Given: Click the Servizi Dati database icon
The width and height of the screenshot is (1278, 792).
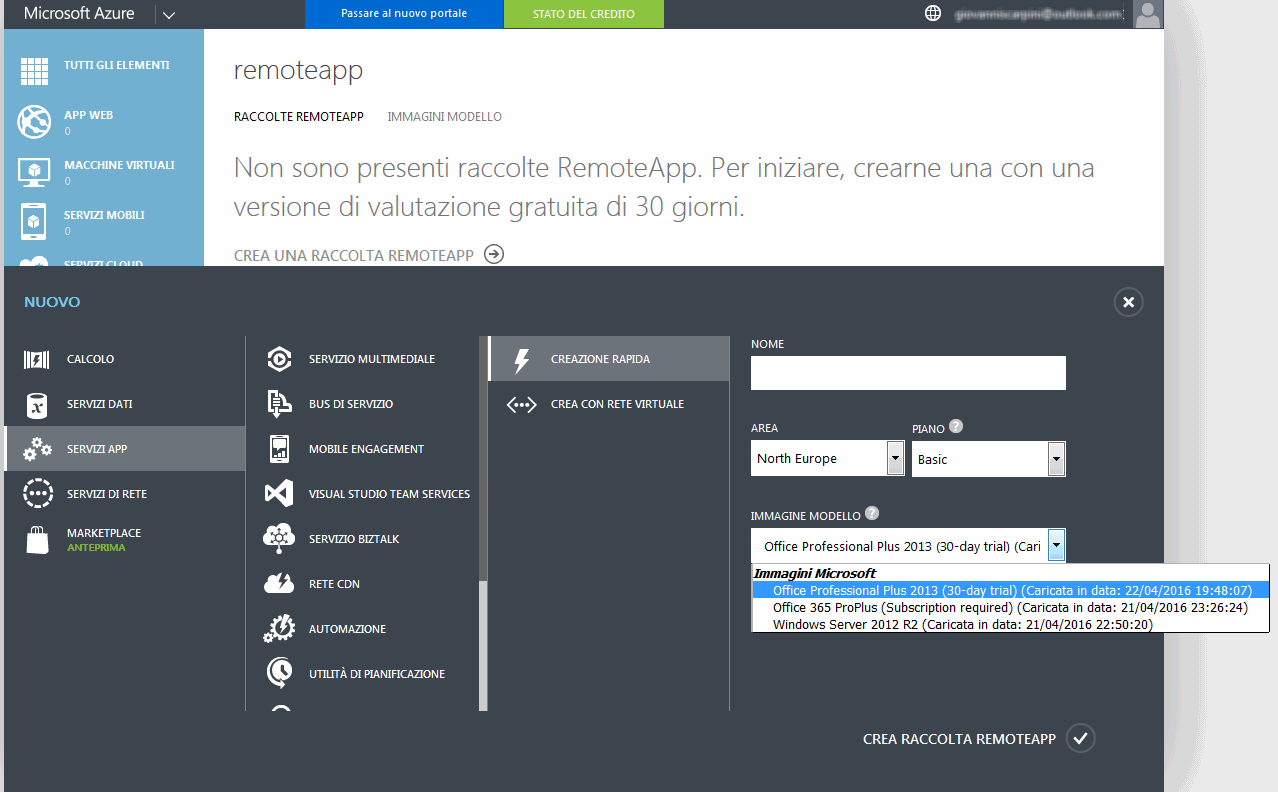Looking at the screenshot, I should (x=36, y=404).
